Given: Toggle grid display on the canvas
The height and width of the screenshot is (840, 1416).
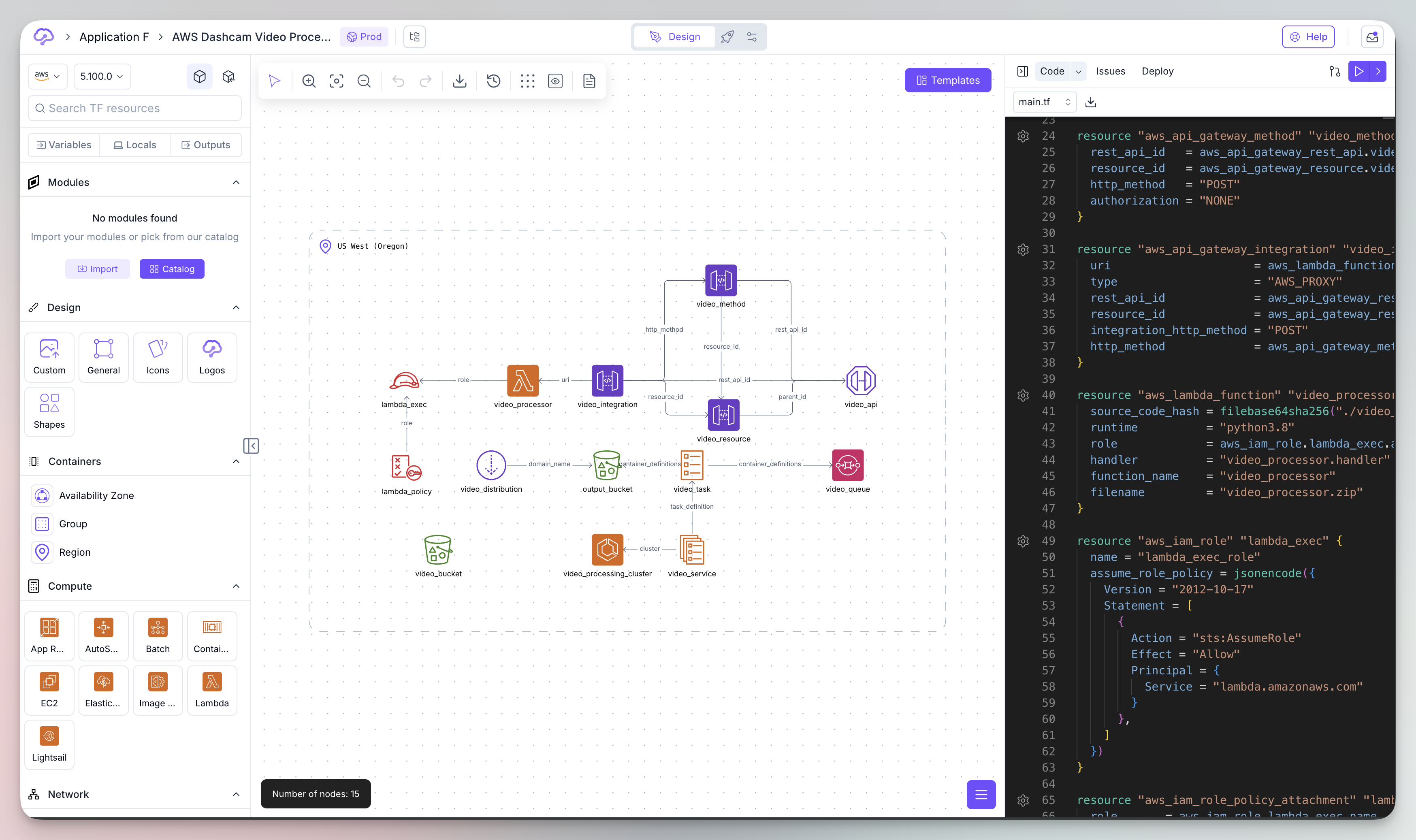Looking at the screenshot, I should click(x=527, y=81).
